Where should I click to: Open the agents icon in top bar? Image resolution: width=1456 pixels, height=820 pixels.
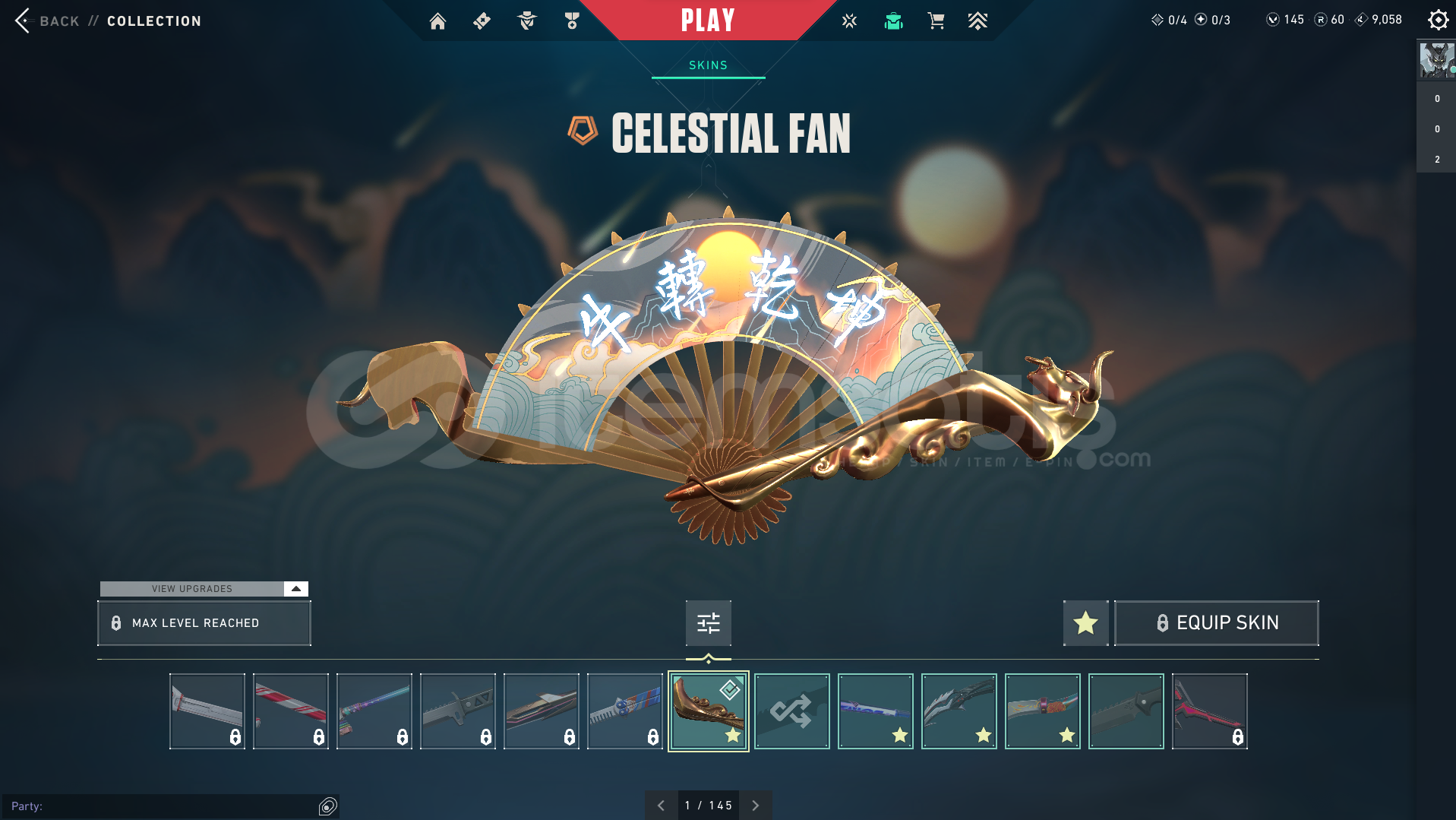pyautogui.click(x=526, y=21)
